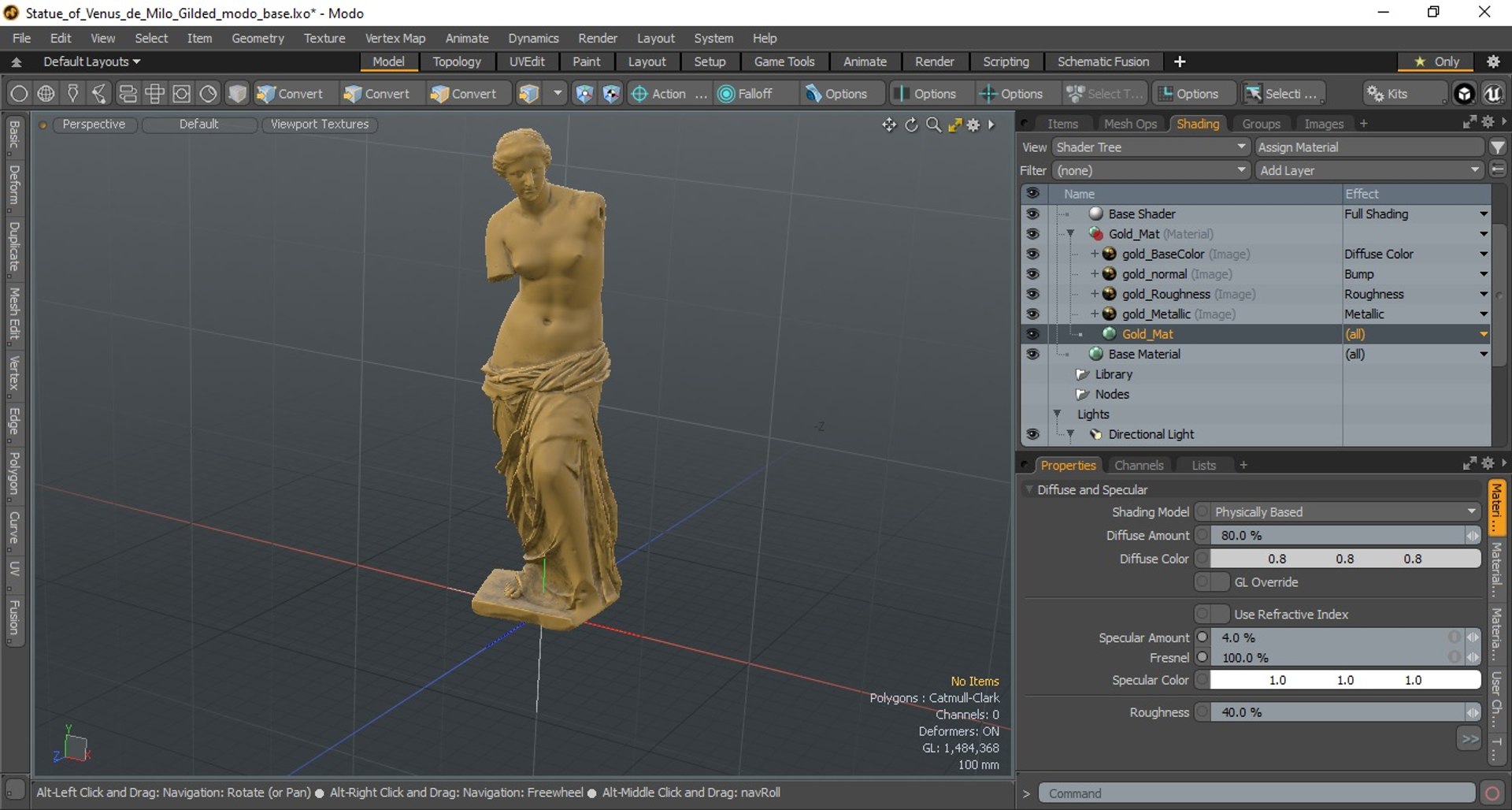Image resolution: width=1512 pixels, height=810 pixels.
Task: Collapse the Lights tree section
Action: point(1058,414)
